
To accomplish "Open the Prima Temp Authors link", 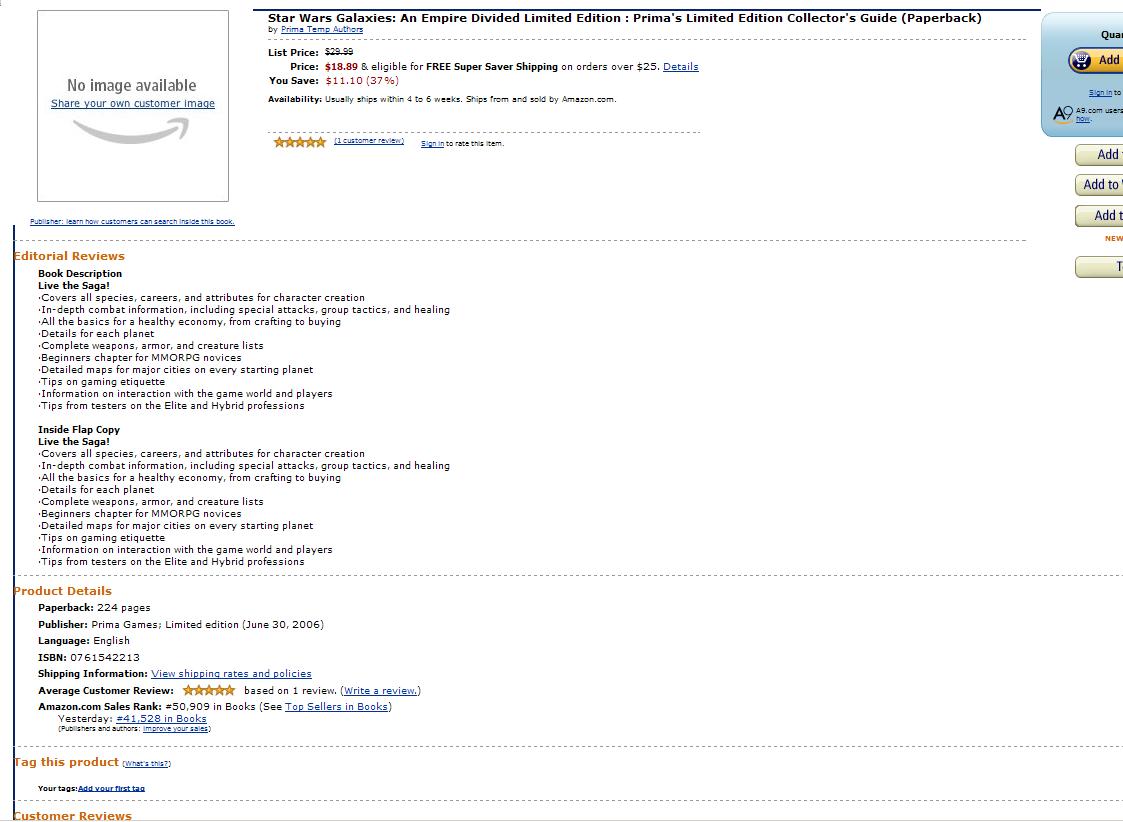I will [x=322, y=29].
